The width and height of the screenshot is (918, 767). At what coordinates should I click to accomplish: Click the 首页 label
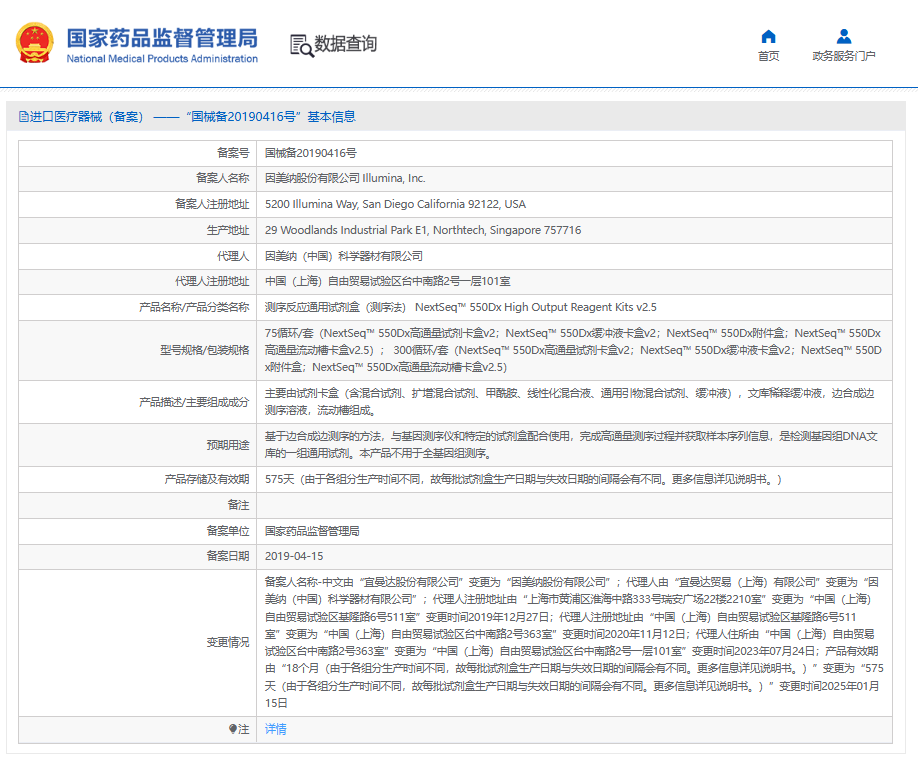pyautogui.click(x=768, y=56)
